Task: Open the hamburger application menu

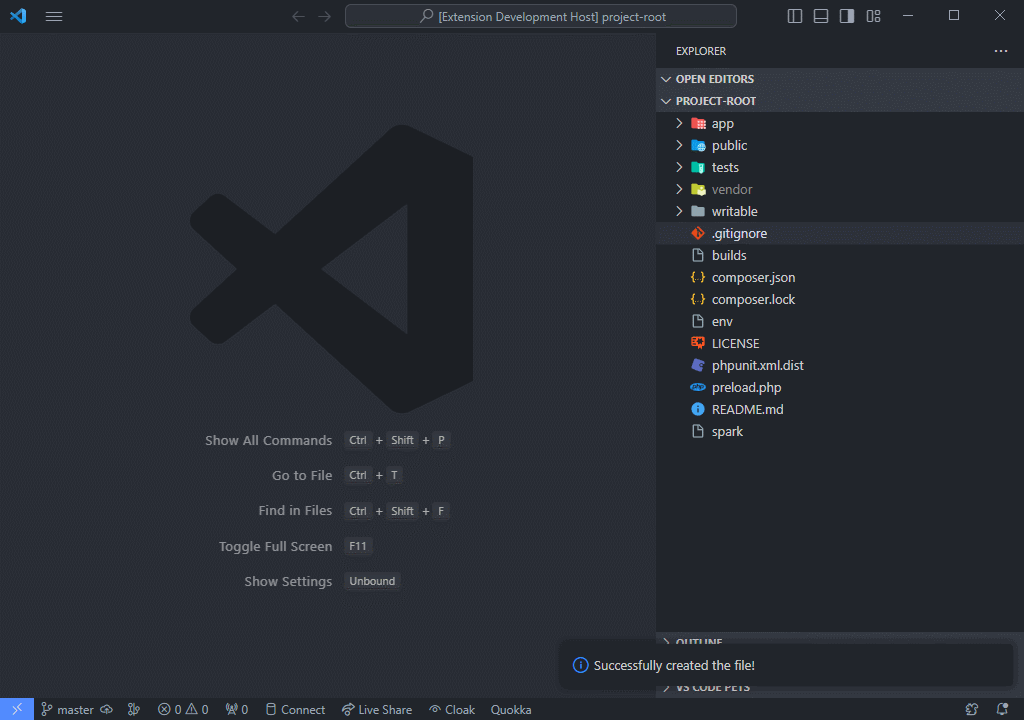Action: pyautogui.click(x=54, y=16)
